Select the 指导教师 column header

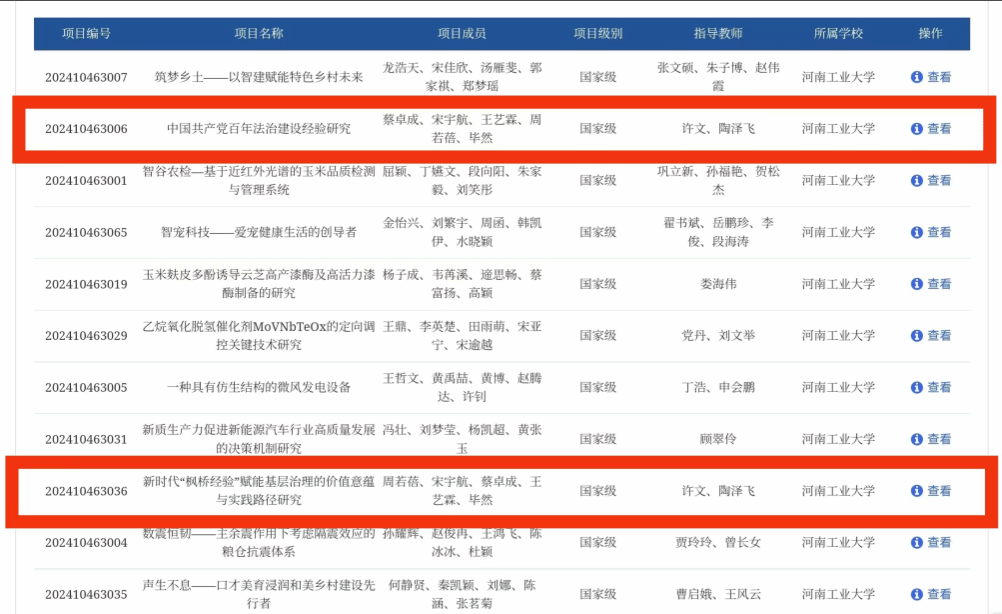(x=718, y=34)
